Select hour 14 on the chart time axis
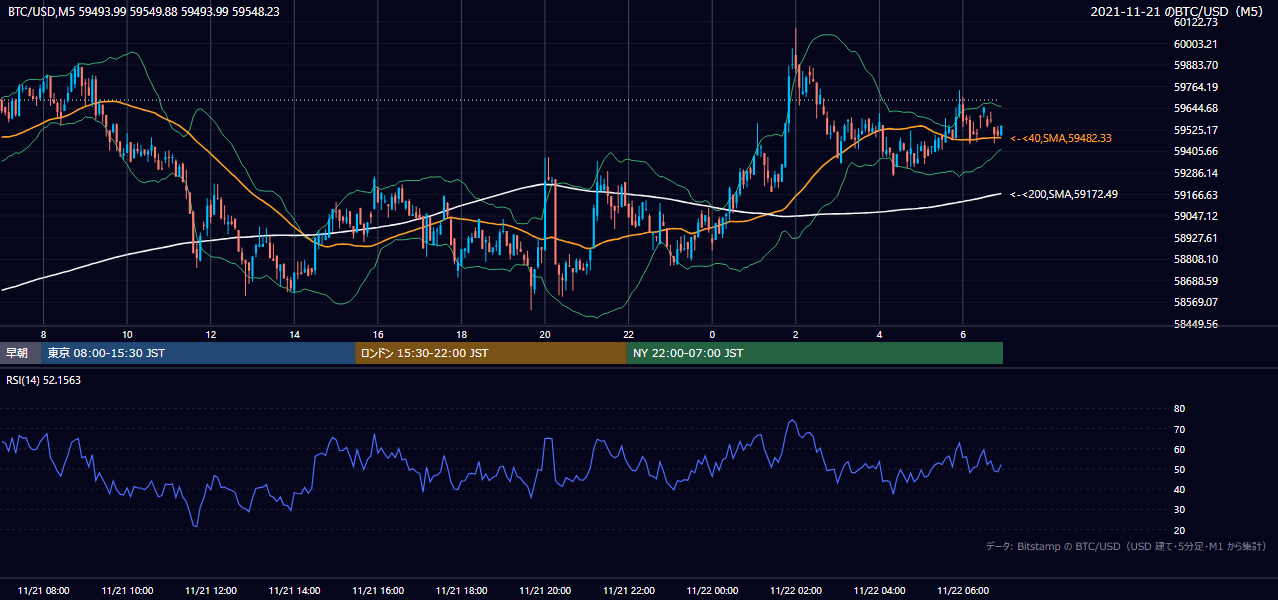The width and height of the screenshot is (1278, 600). click(x=294, y=334)
